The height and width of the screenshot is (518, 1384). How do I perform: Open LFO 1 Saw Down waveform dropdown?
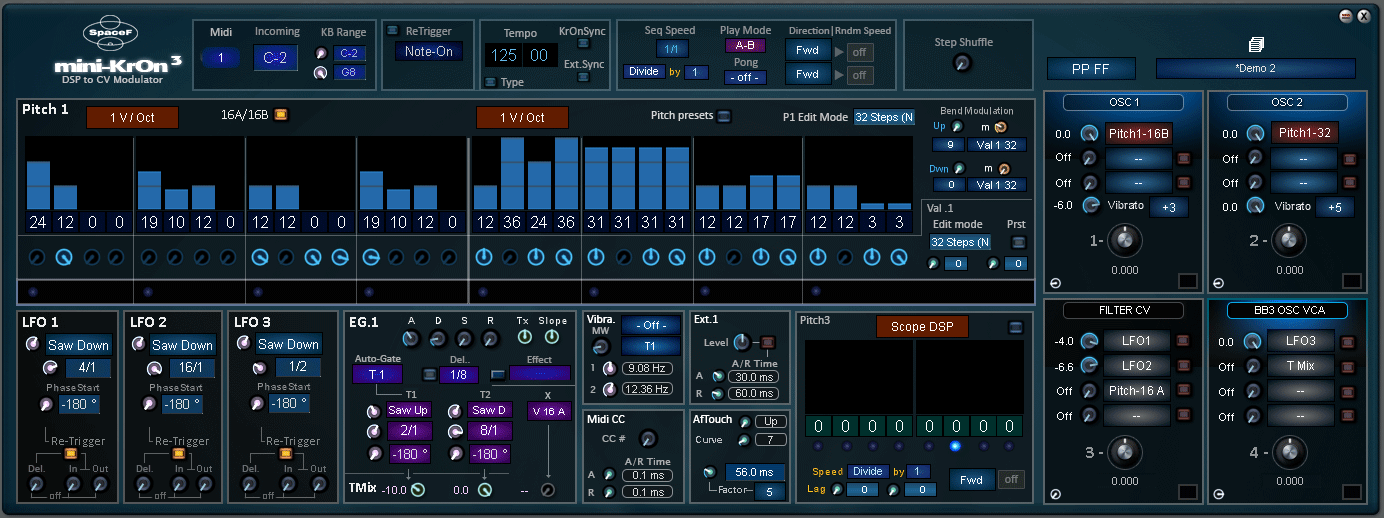tap(78, 345)
